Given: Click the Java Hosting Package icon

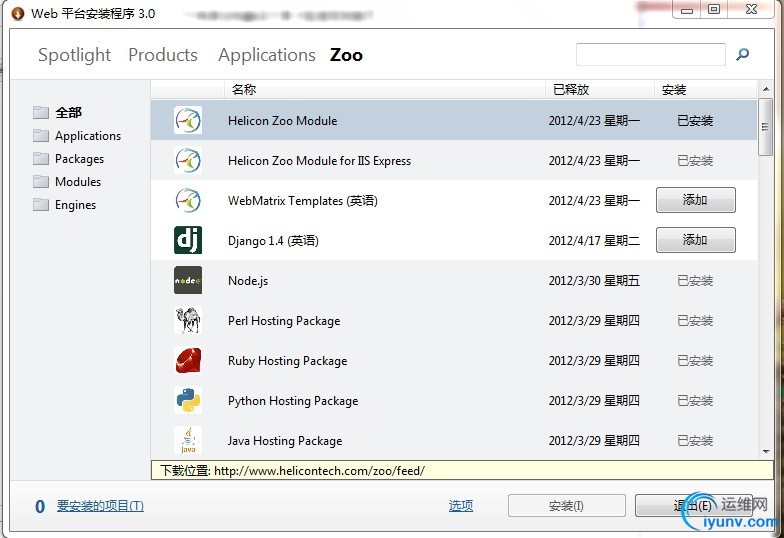Looking at the screenshot, I should pyautogui.click(x=187, y=440).
